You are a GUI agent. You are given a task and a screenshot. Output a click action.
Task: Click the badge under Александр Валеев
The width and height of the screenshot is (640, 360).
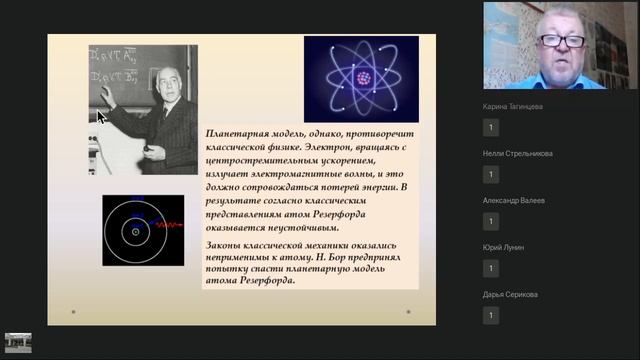click(491, 222)
